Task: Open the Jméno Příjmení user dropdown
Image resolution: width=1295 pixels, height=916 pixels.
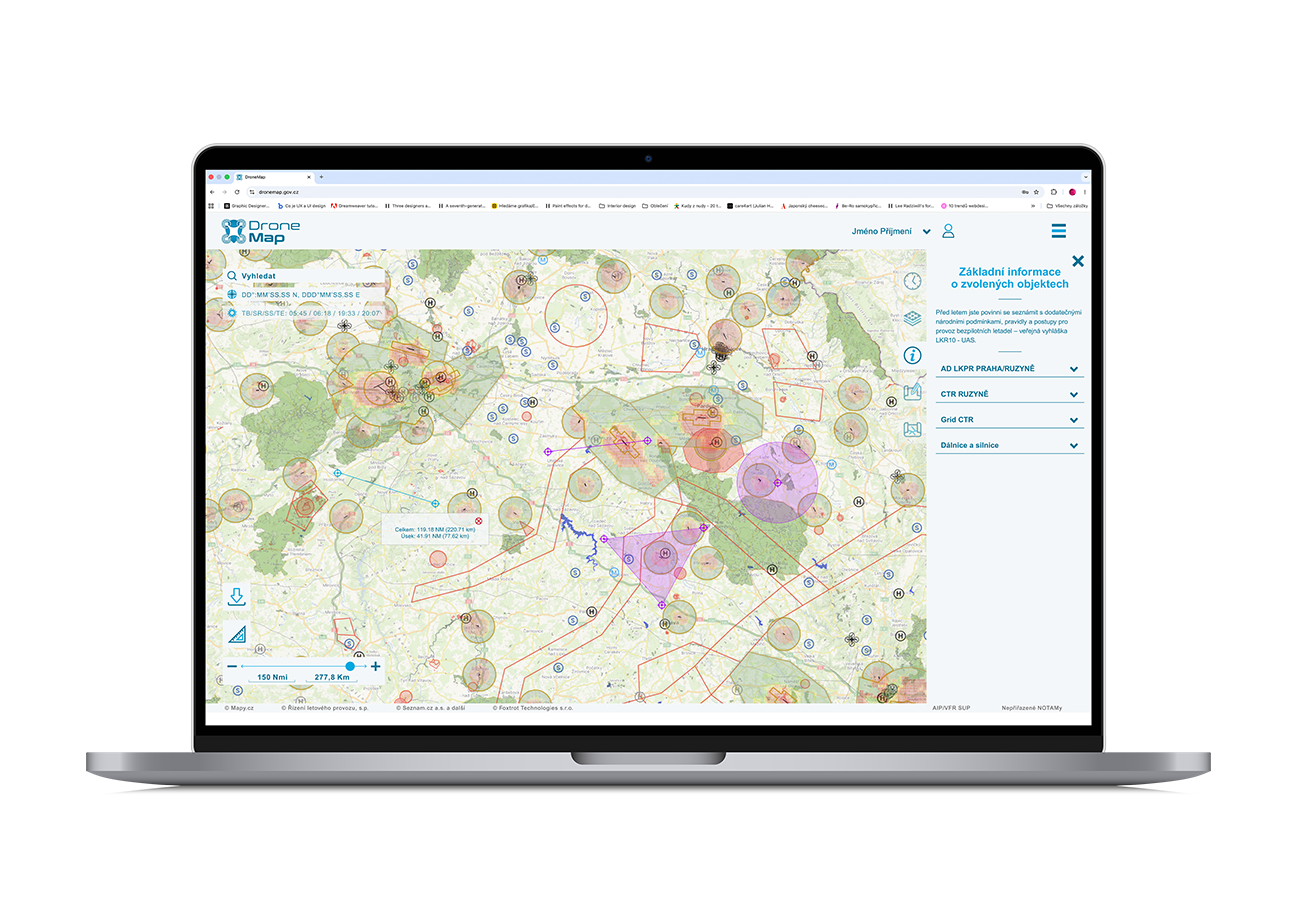Action: (891, 231)
